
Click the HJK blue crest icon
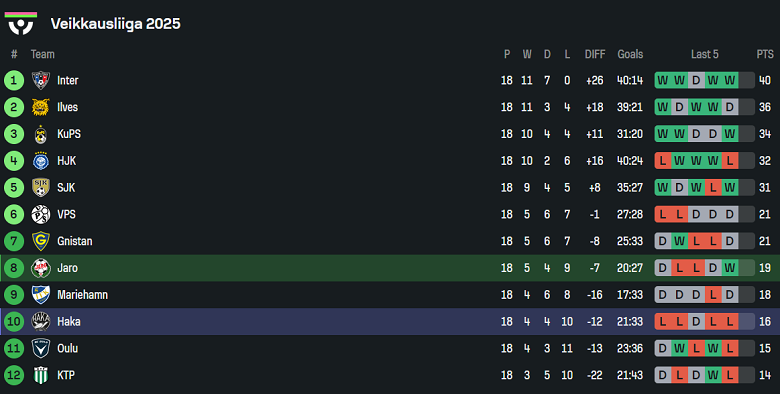tap(41, 161)
